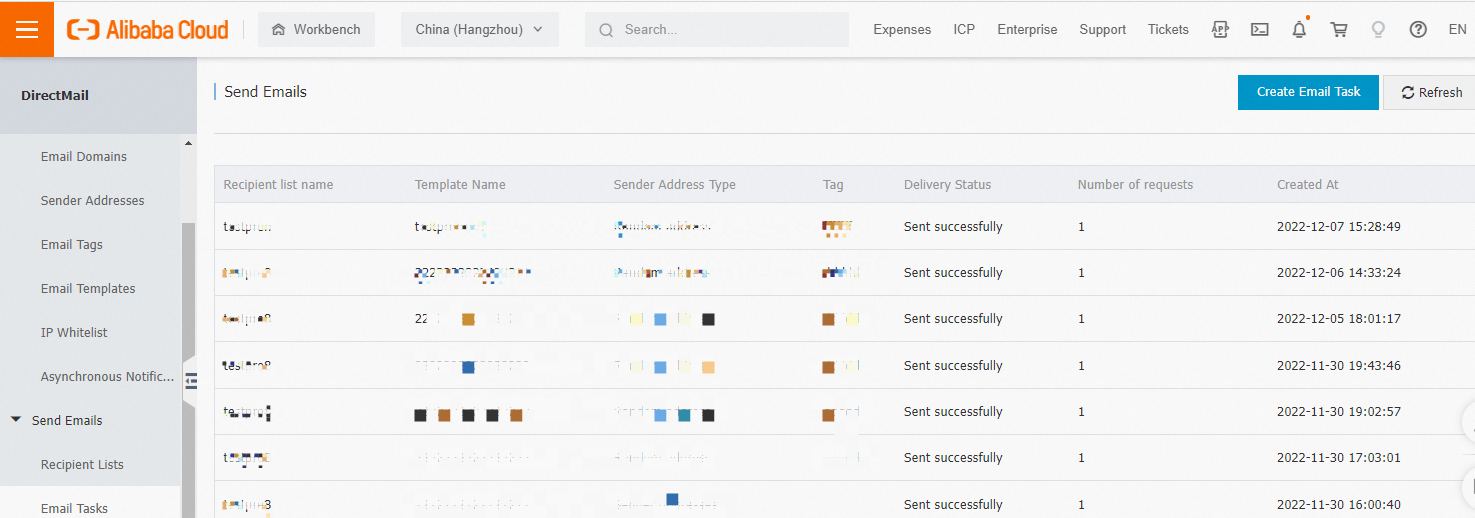Collapse the Send Emails sidebar section

coord(16,420)
